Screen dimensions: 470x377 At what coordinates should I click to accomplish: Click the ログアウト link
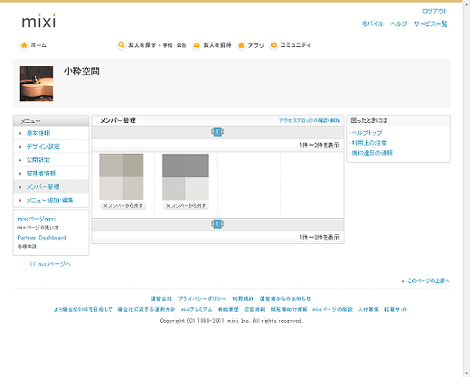[x=435, y=11]
